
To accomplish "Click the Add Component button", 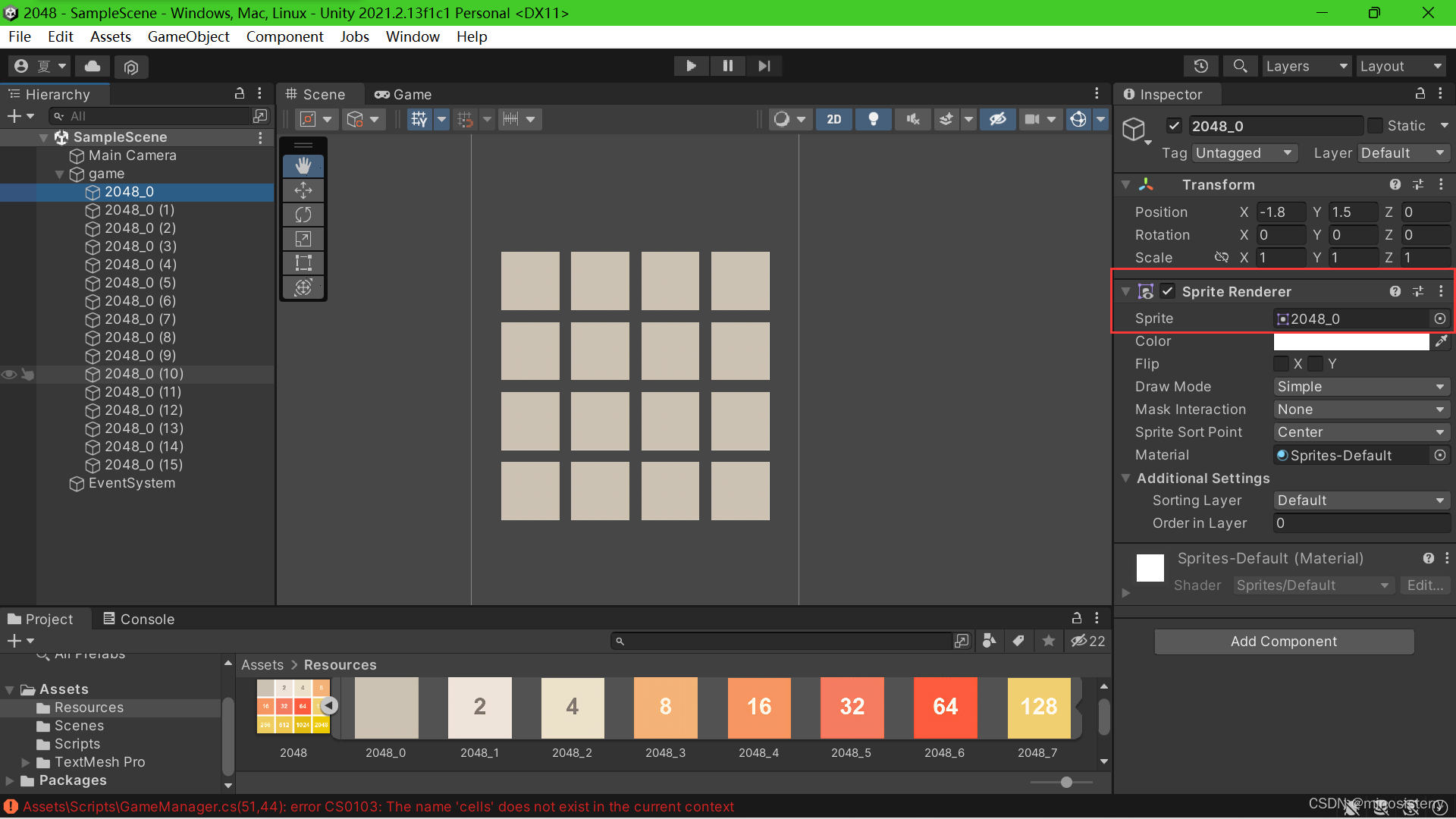I will pos(1283,642).
